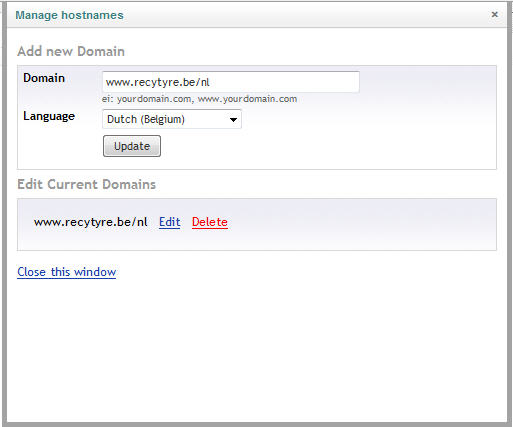This screenshot has height=427, width=513.
Task: Expand the Language list via its arrow
Action: (233, 119)
